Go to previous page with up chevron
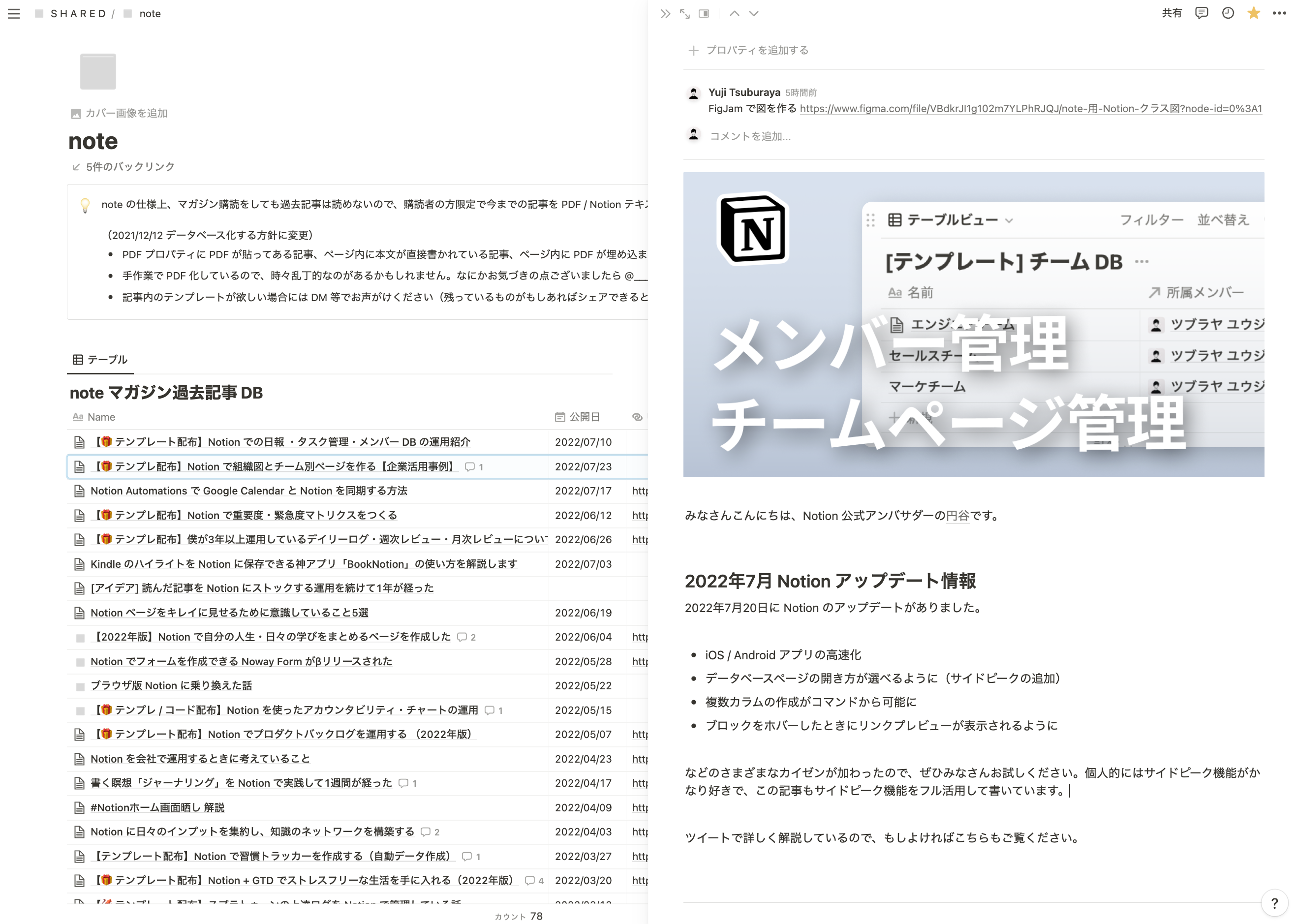This screenshot has height=924, width=1296. pyautogui.click(x=735, y=14)
